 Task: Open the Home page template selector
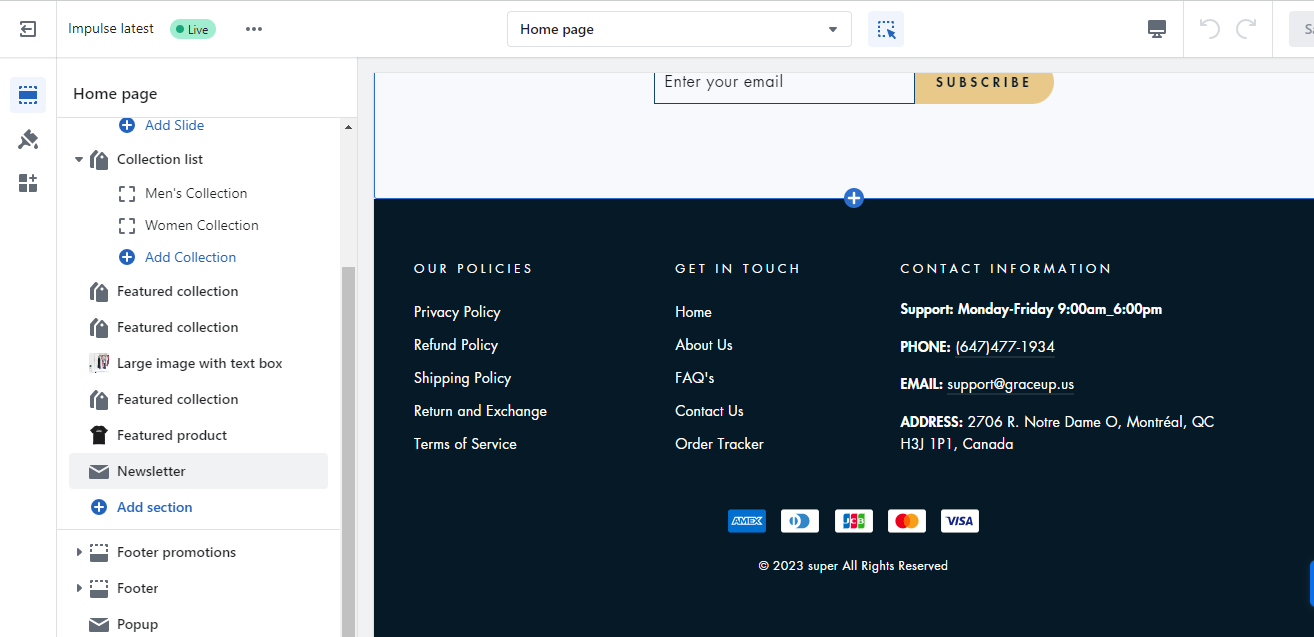coord(679,29)
